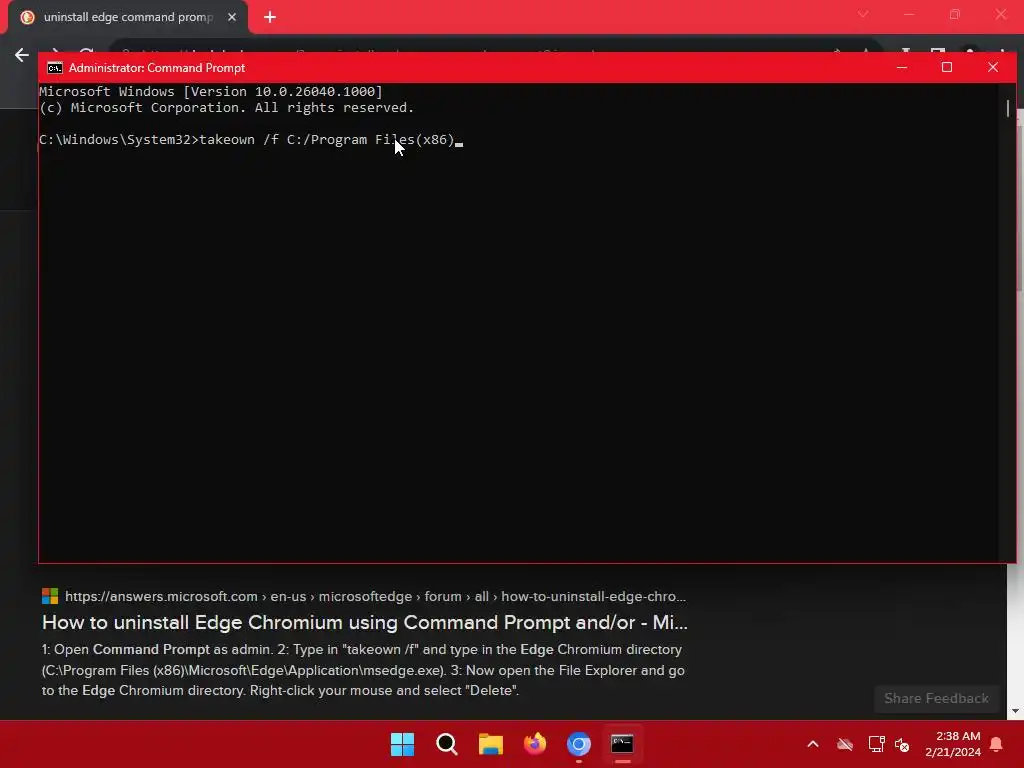Open How to uninstall Edge Chromium result
The width and height of the screenshot is (1024, 768).
(364, 622)
